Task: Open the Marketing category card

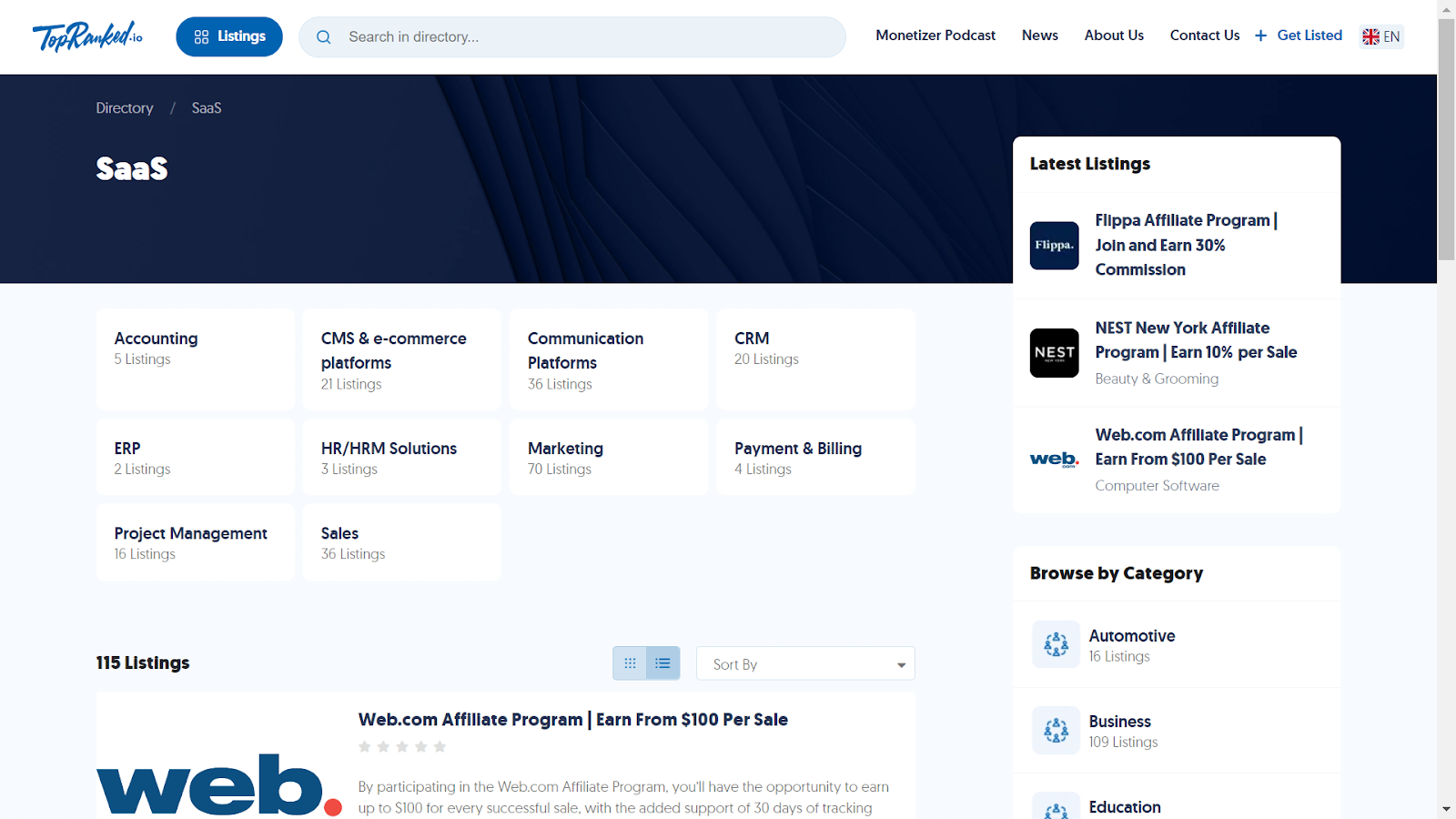Action: click(609, 457)
